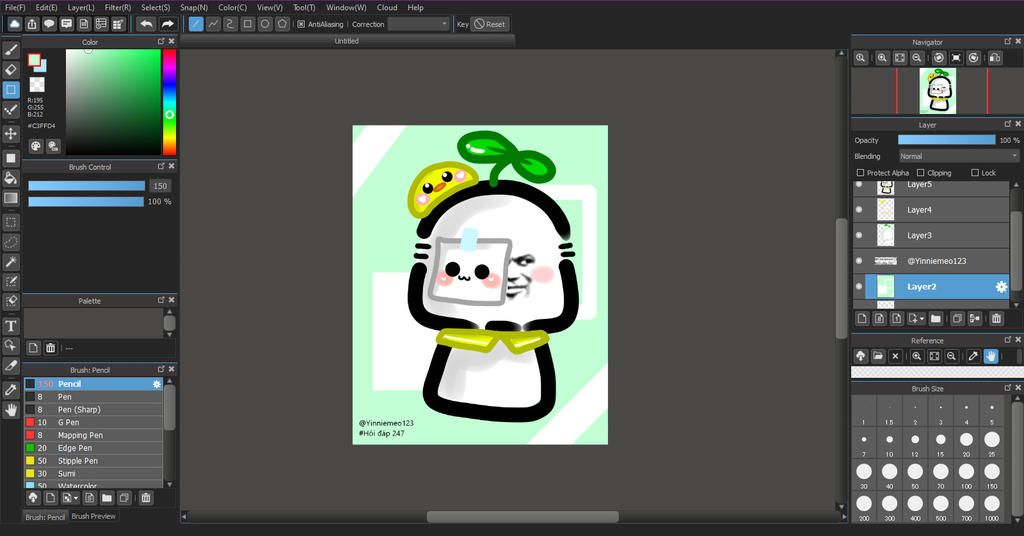Select the Eyedropper tool
The image size is (1024, 536).
[11, 390]
